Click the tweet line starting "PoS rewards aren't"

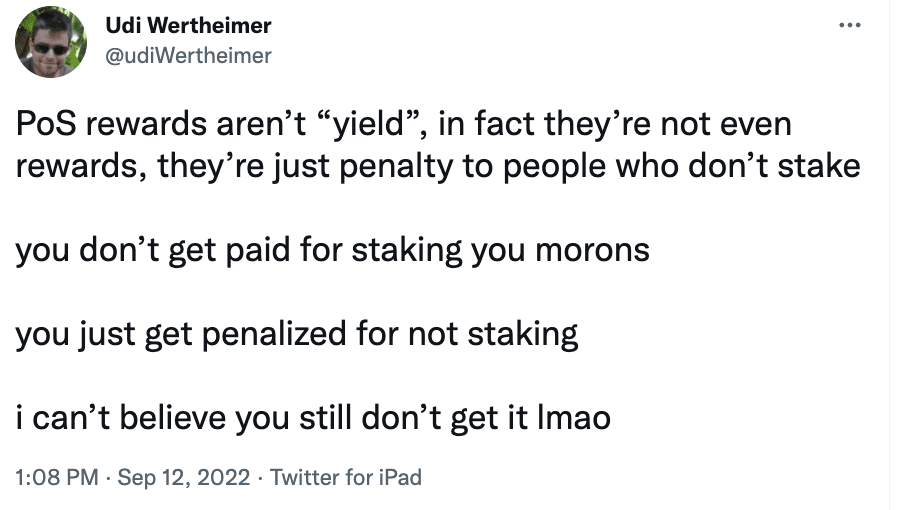point(404,124)
